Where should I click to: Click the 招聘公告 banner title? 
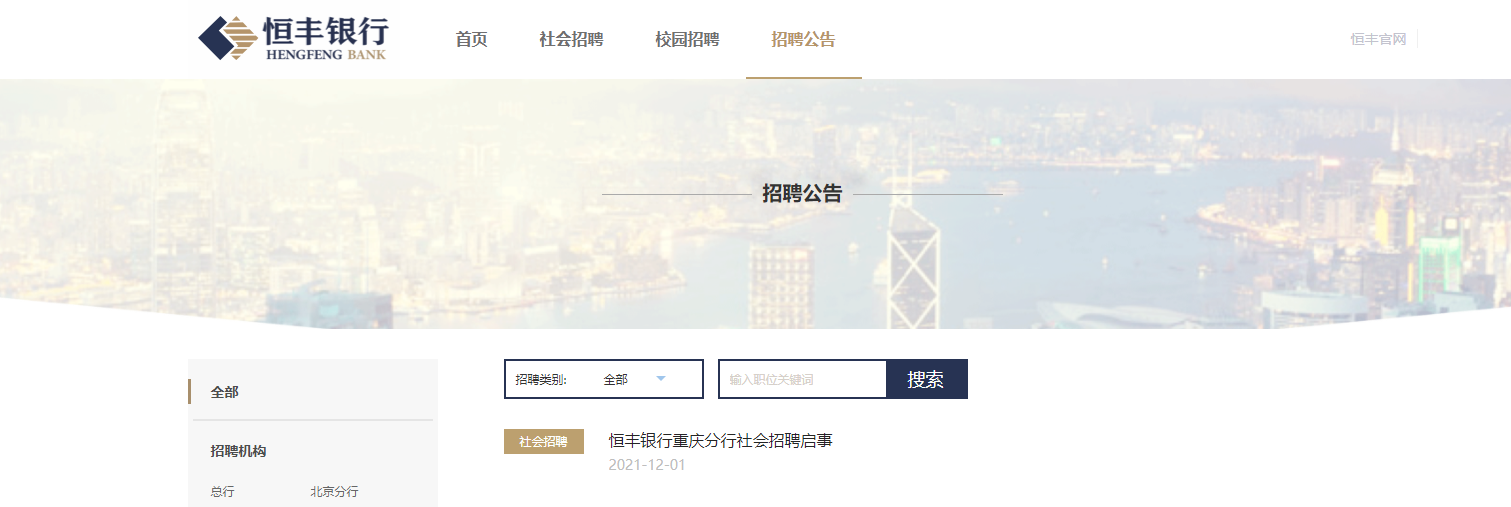click(802, 194)
